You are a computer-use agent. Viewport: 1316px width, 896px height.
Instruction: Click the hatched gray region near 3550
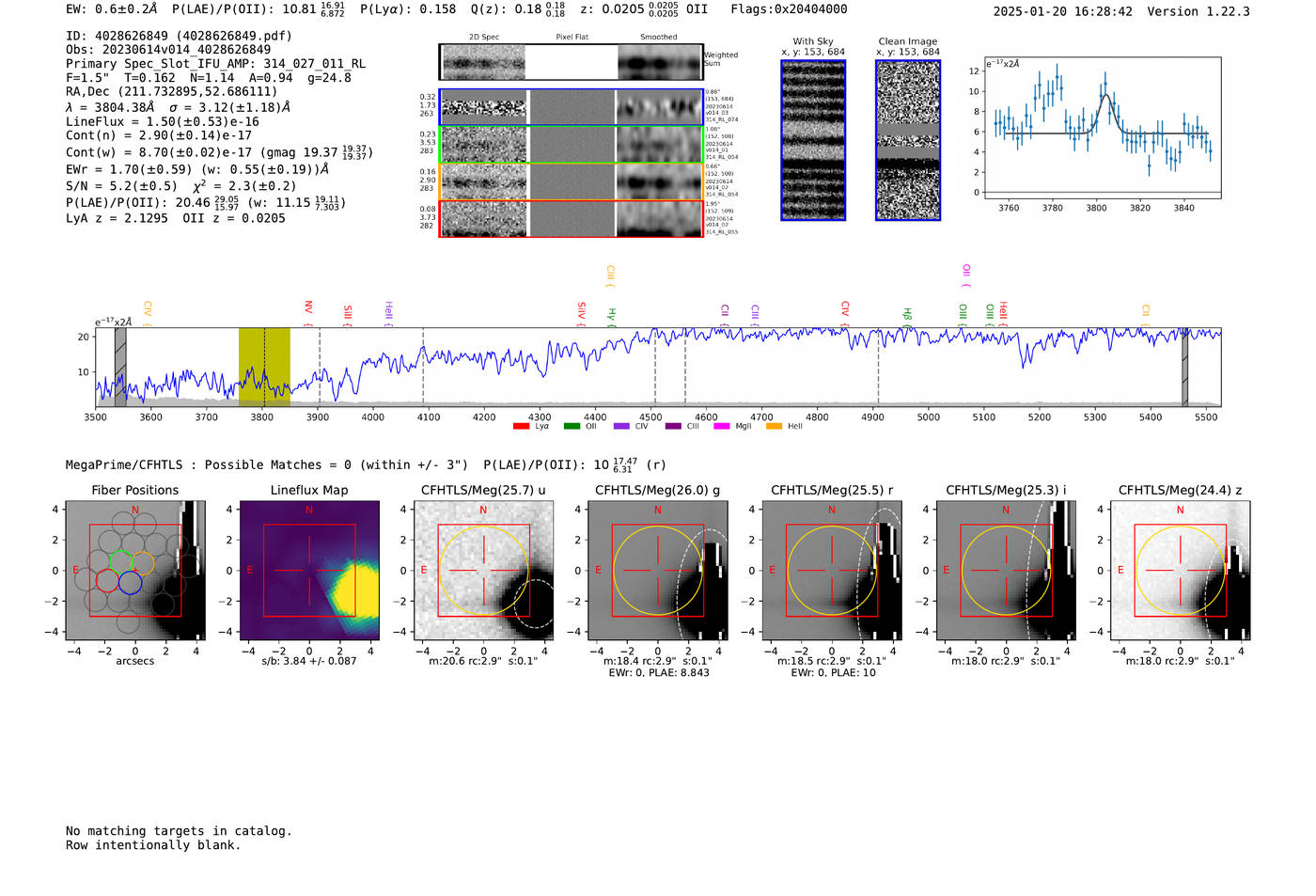(x=120, y=367)
